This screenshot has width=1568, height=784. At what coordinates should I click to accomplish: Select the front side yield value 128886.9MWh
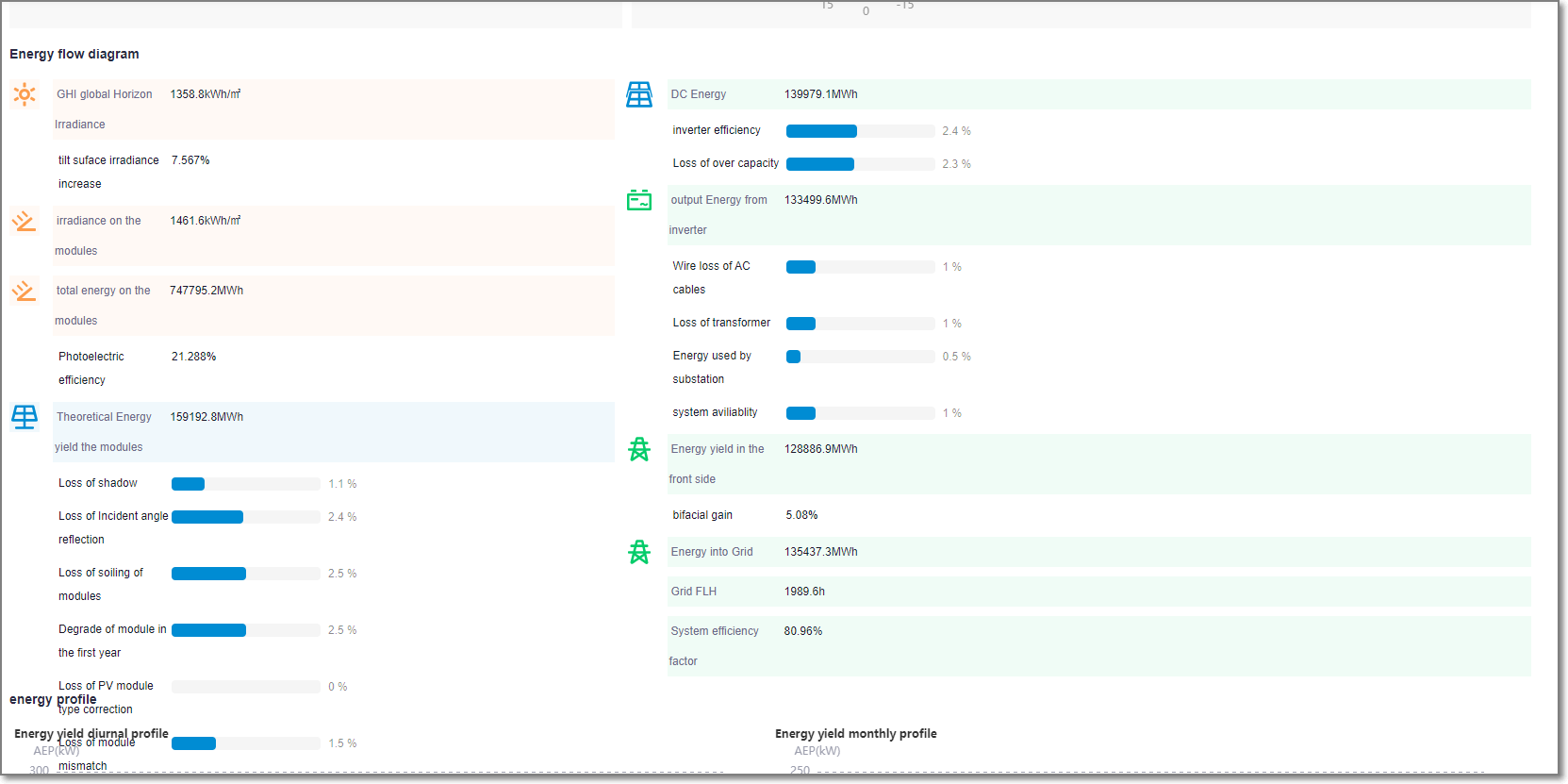(821, 449)
